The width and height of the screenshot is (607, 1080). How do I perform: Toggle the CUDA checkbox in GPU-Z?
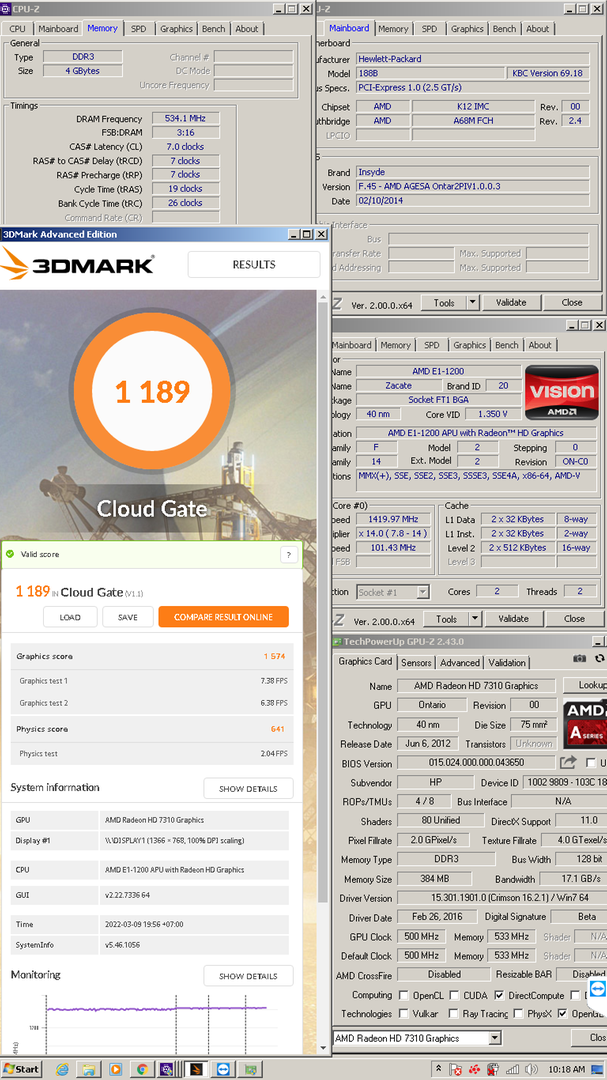[x=454, y=995]
